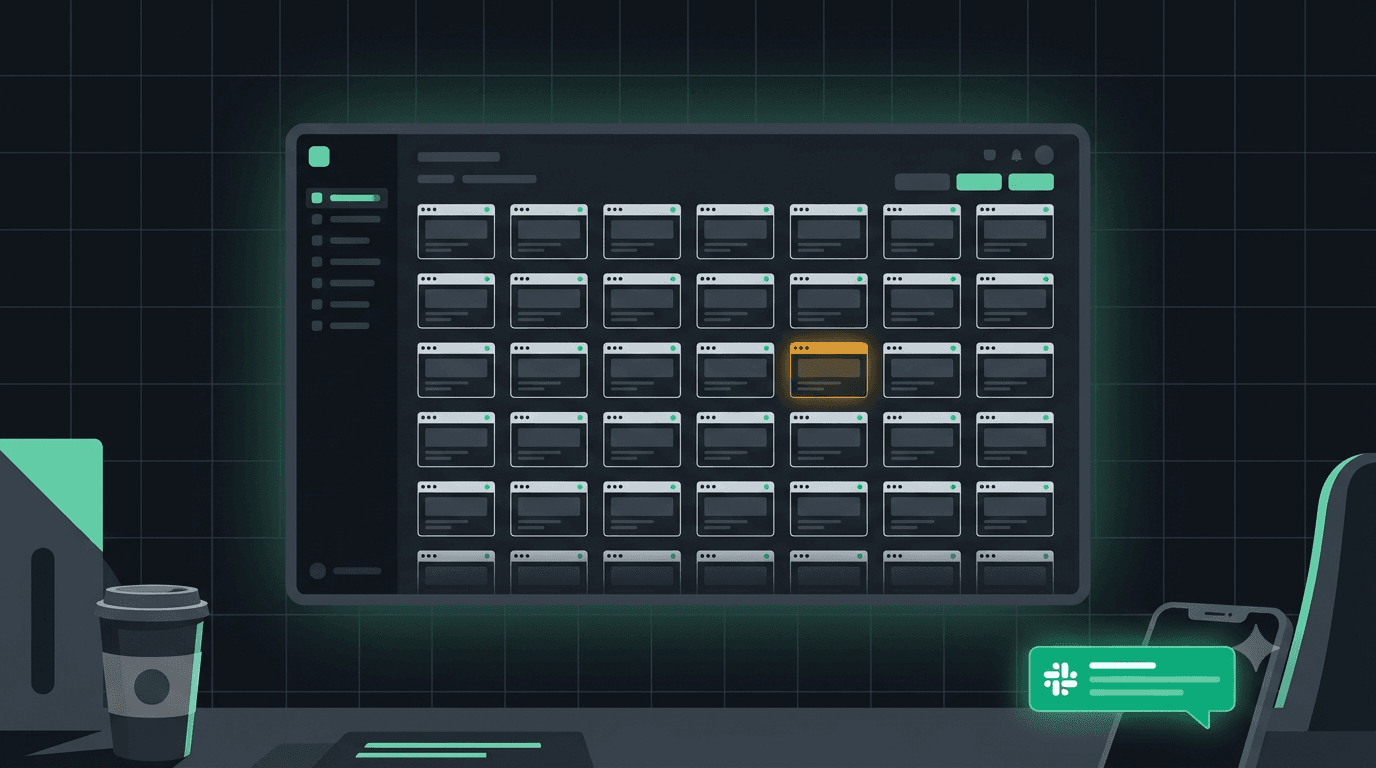Select the last sidebar menu item
The width and height of the screenshot is (1376, 768).
point(341,325)
